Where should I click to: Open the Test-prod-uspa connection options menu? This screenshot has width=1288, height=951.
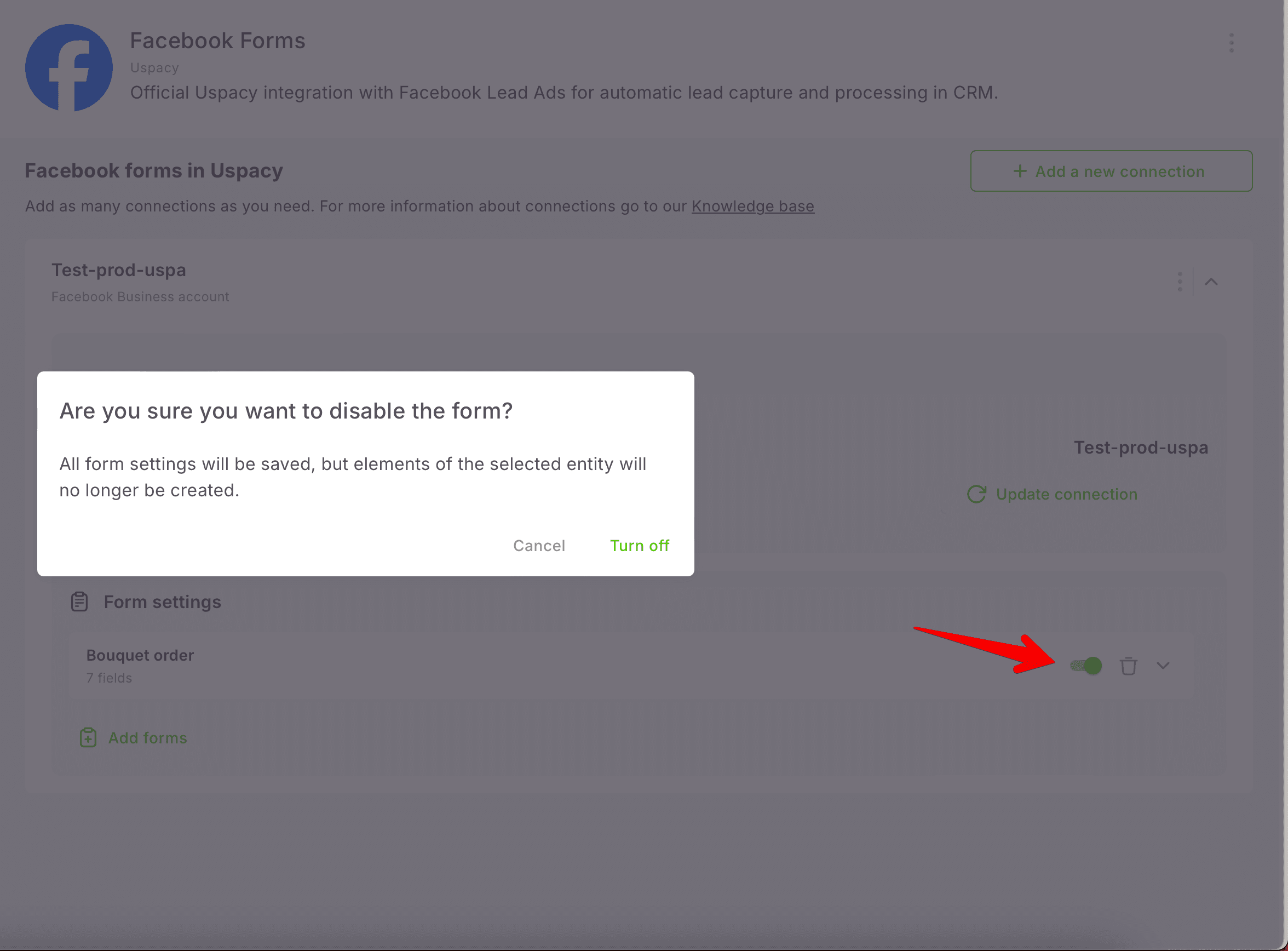click(1180, 282)
